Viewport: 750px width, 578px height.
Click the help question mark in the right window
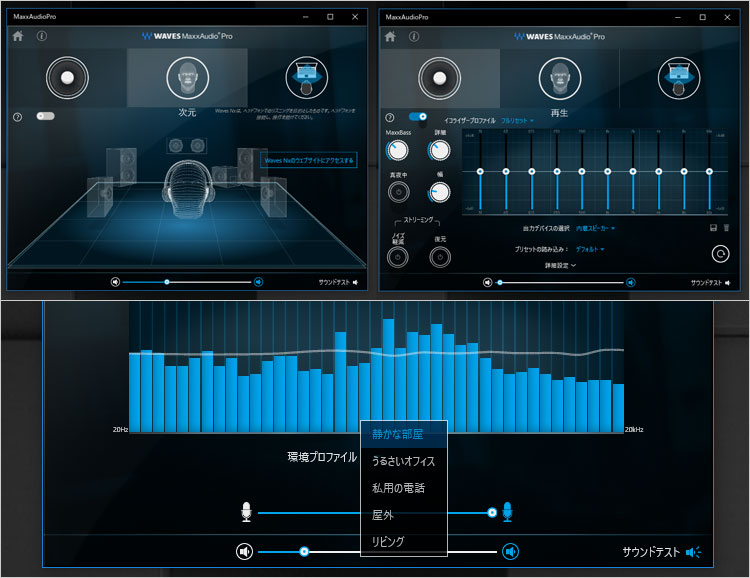pyautogui.click(x=389, y=117)
